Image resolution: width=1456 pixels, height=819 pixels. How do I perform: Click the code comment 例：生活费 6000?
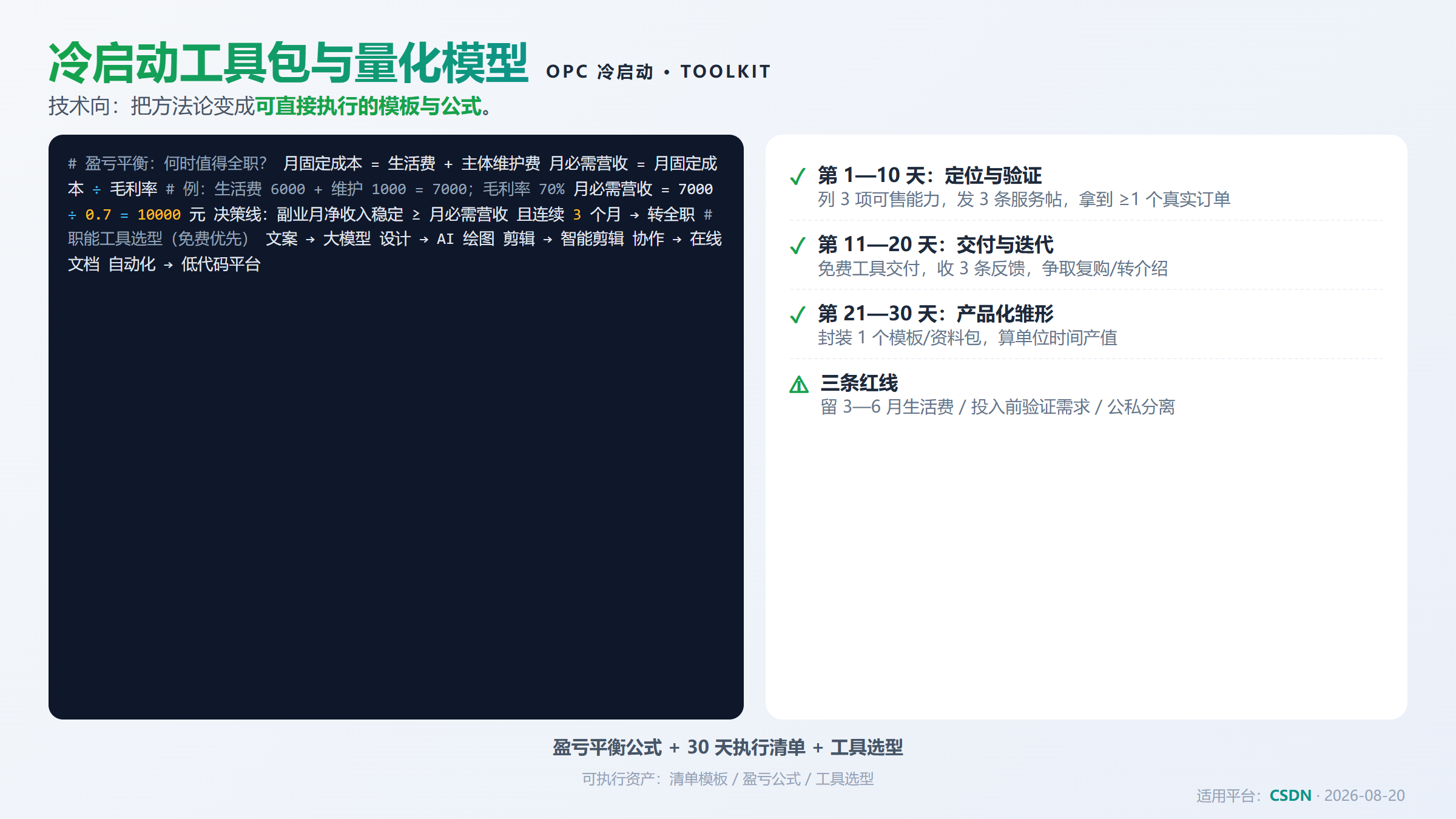click(244, 189)
